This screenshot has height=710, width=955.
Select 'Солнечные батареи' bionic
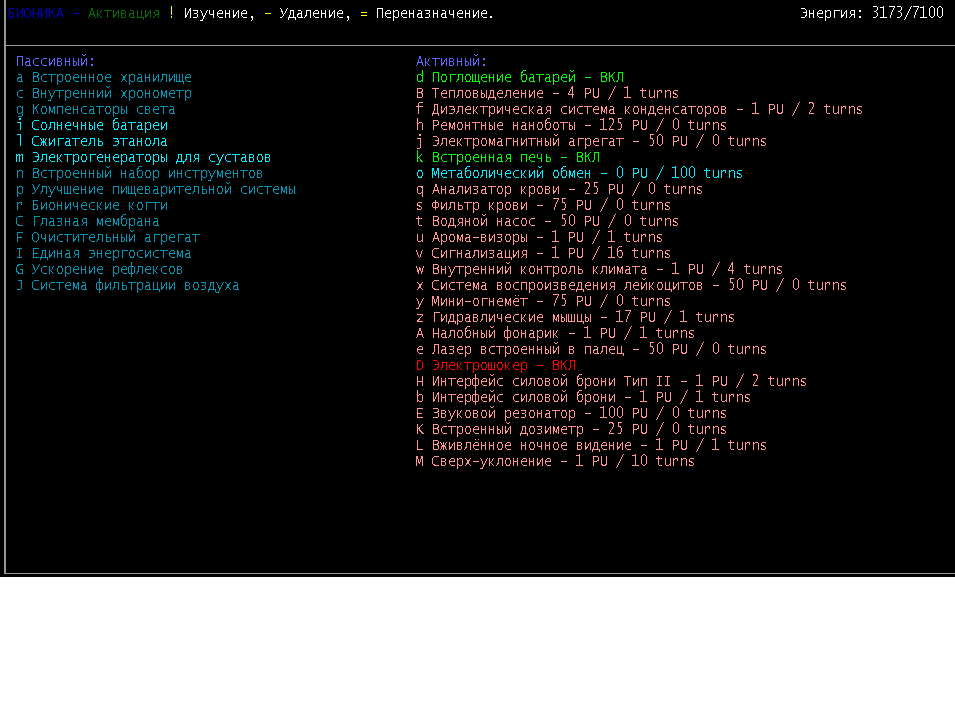point(92,125)
